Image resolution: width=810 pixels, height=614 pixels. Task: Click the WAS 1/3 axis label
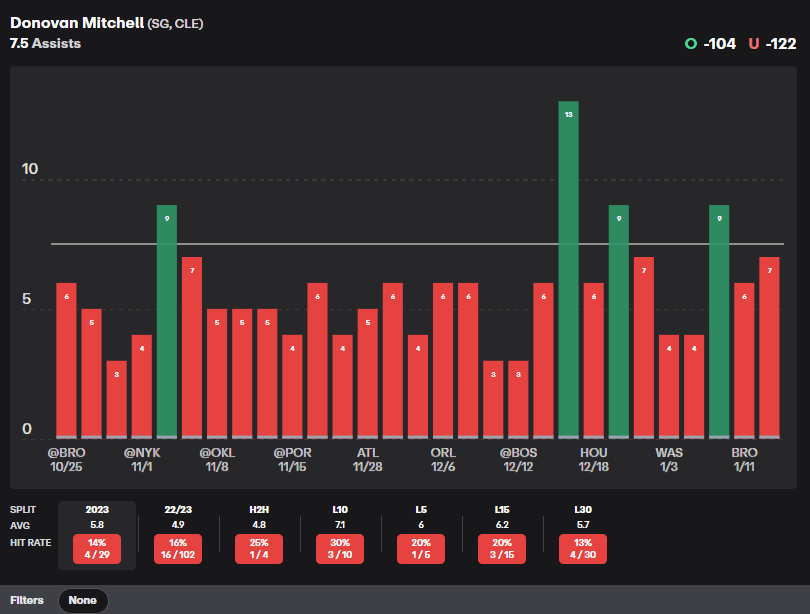[669, 460]
